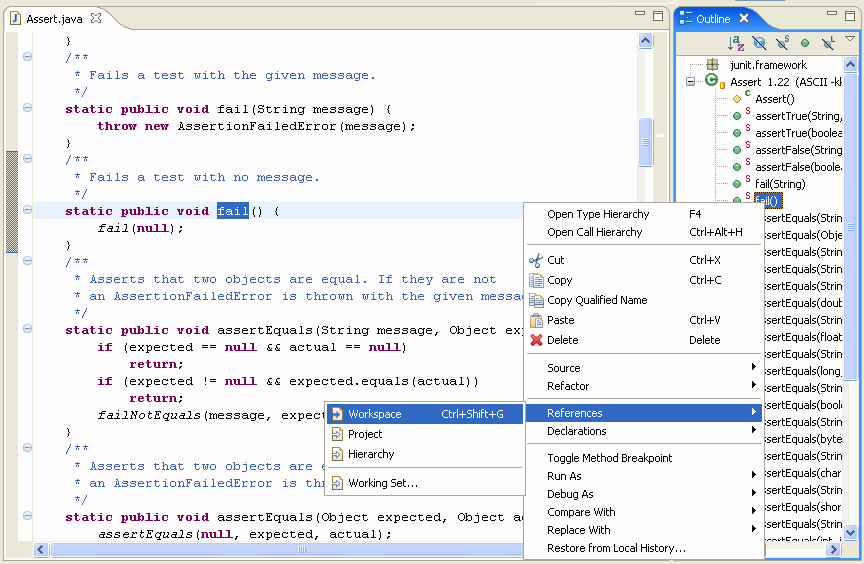The width and height of the screenshot is (864, 564).
Task: Click the Working Set search icon
Action: click(x=337, y=483)
